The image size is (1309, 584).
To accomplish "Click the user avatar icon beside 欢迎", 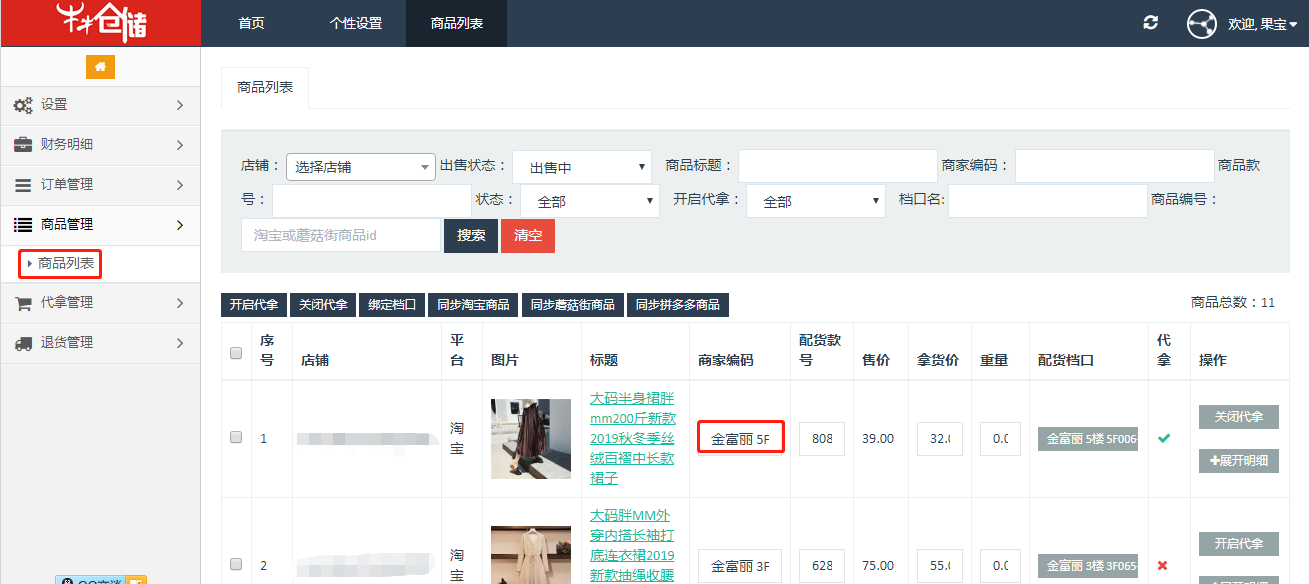I will 1201,23.
